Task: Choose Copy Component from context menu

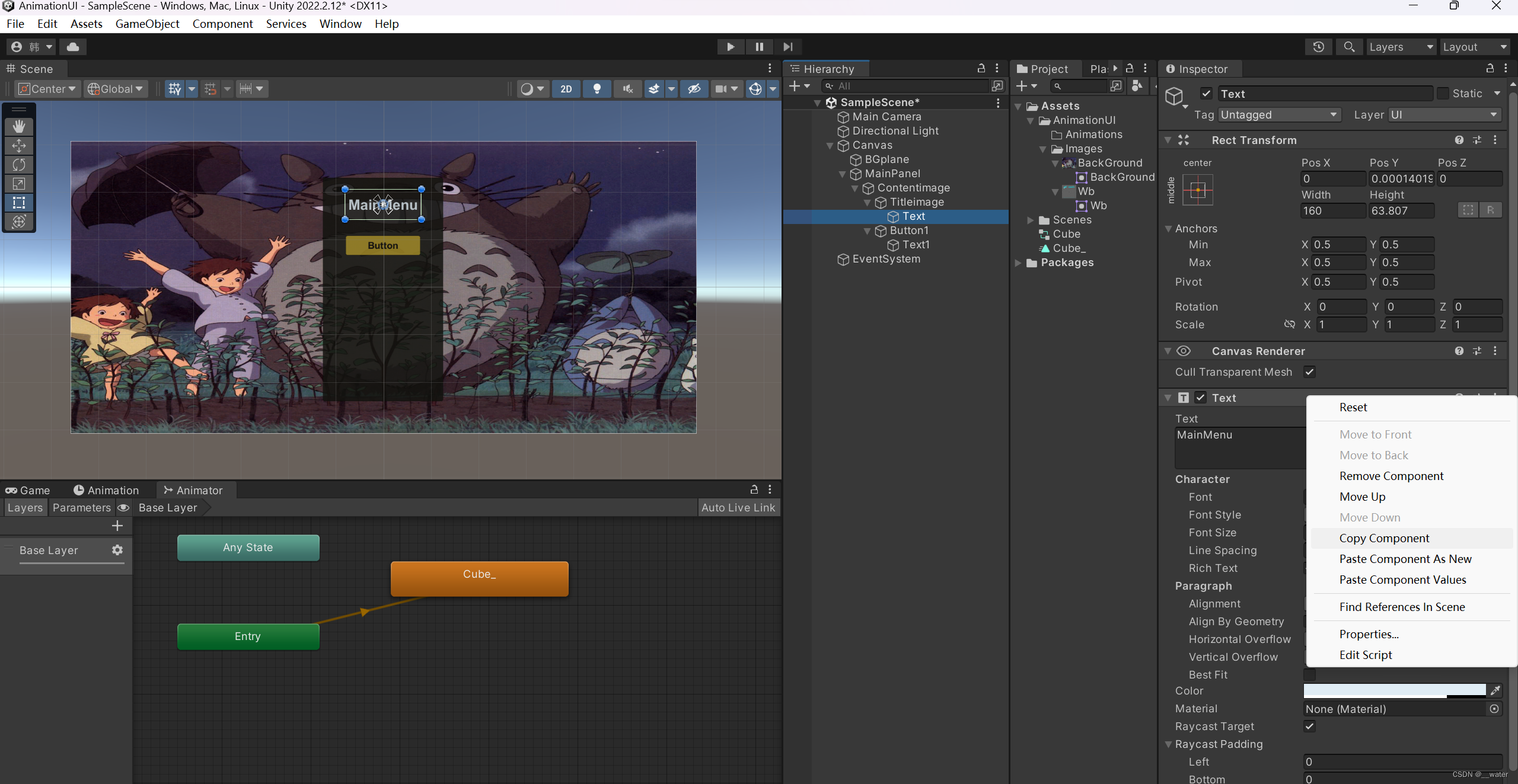Action: 1385,538
